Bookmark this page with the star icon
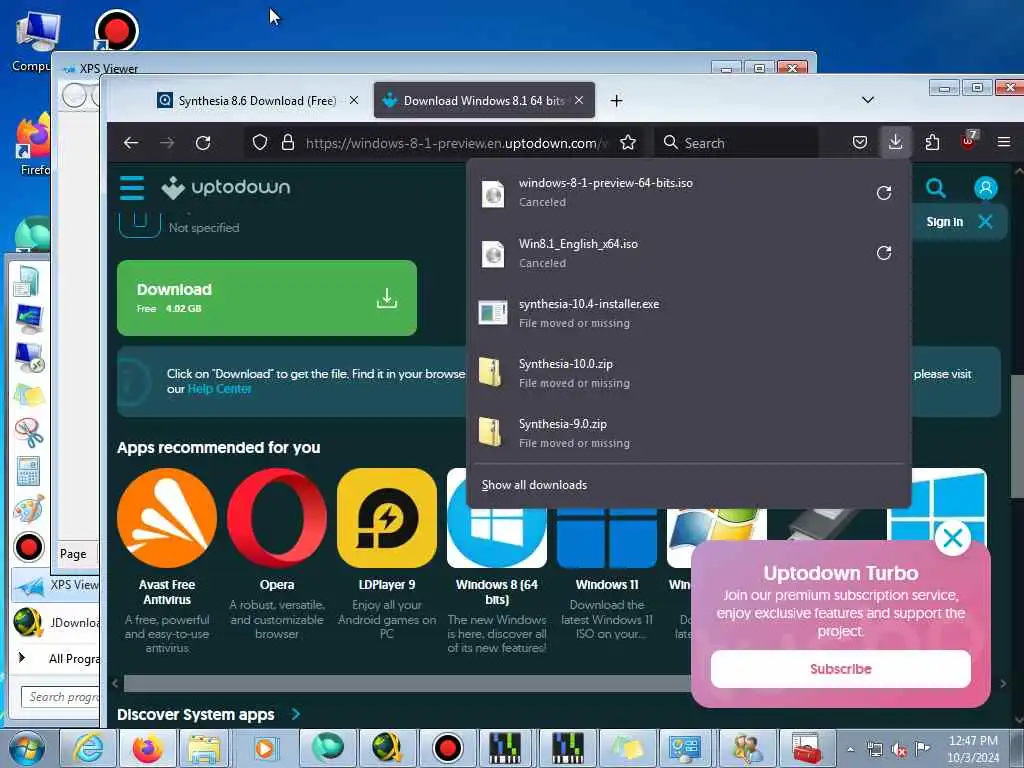The width and height of the screenshot is (1024, 768). pos(628,142)
